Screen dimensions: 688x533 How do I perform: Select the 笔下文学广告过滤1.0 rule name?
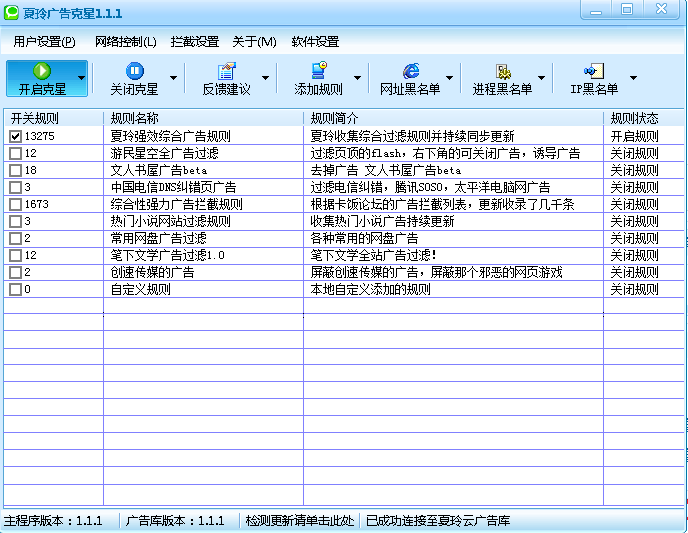(168, 256)
